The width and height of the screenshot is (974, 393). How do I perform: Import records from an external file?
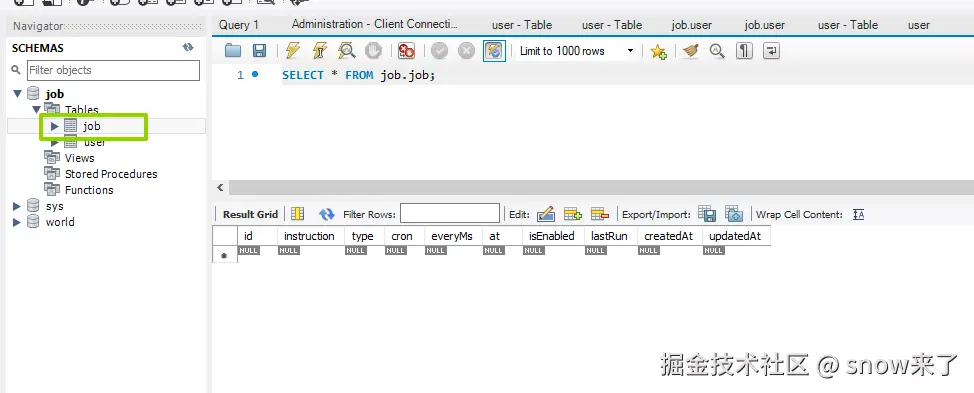pos(734,214)
